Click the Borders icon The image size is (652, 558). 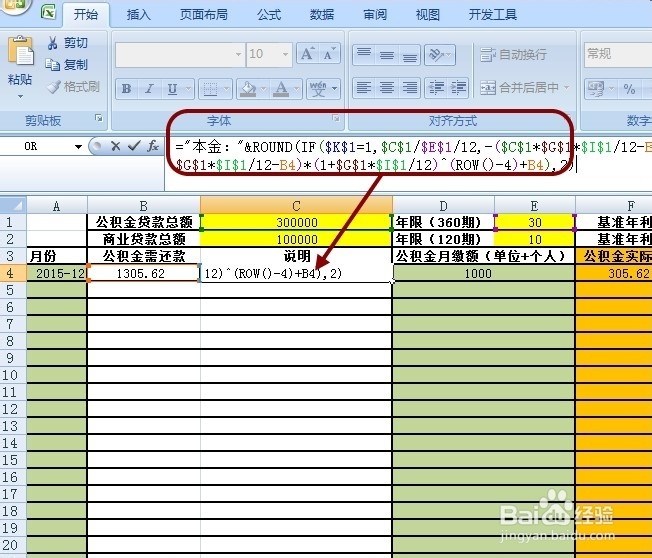[x=210, y=89]
